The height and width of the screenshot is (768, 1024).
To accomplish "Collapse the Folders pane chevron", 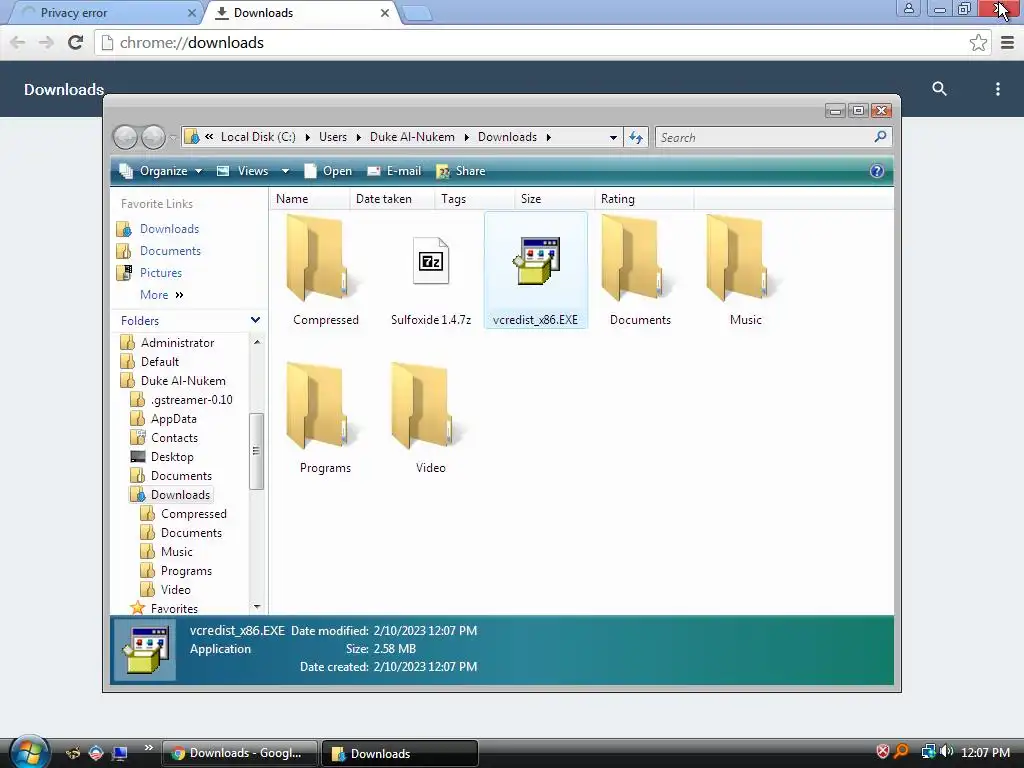I will point(255,320).
